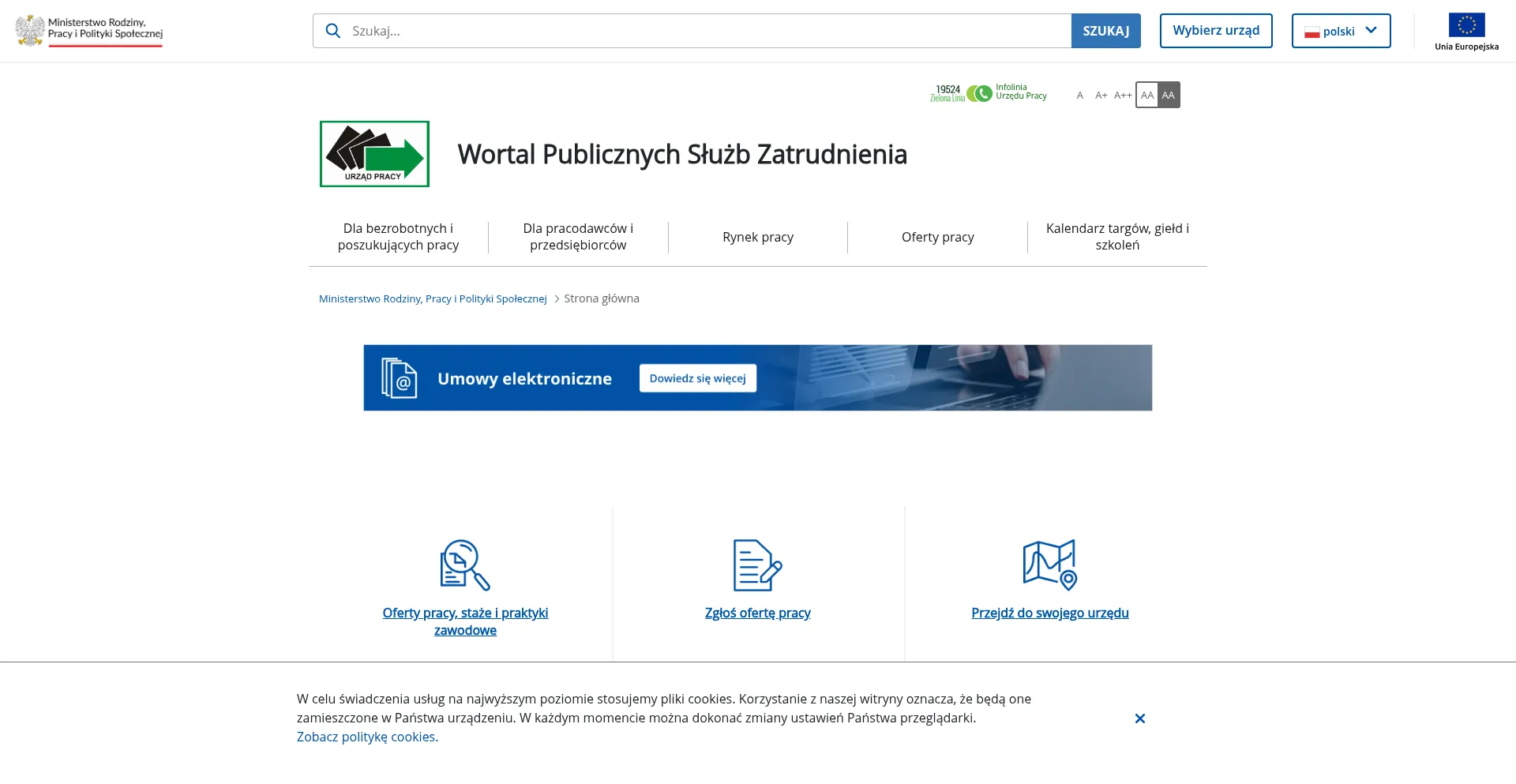
Task: Click the Dowiedz się więcej banner button
Action: pyautogui.click(x=698, y=378)
